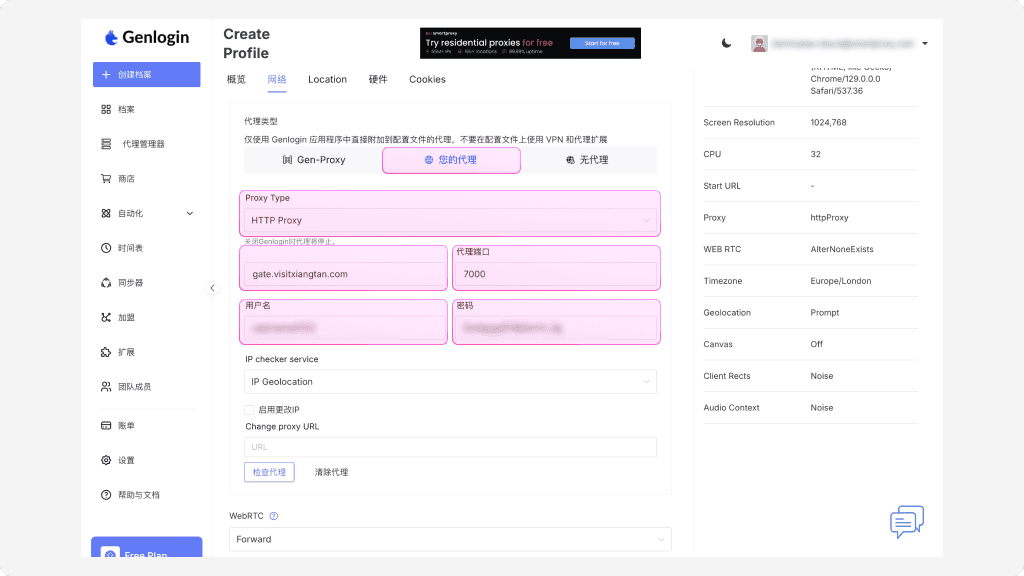Image resolution: width=1024 pixels, height=576 pixels.
Task: Enable the 启用更改IP checkbox
Action: [x=249, y=410]
